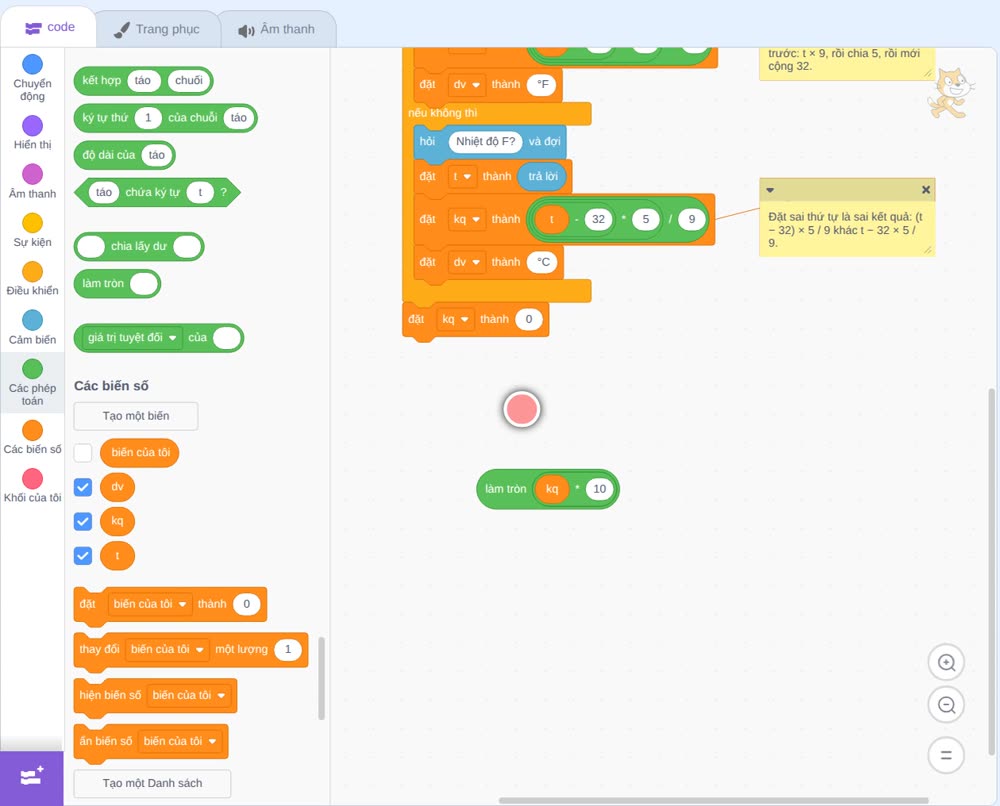Open variable dropdown in 'hiện biến số' block
Image resolution: width=1000 pixels, height=806 pixels.
[x=189, y=695]
